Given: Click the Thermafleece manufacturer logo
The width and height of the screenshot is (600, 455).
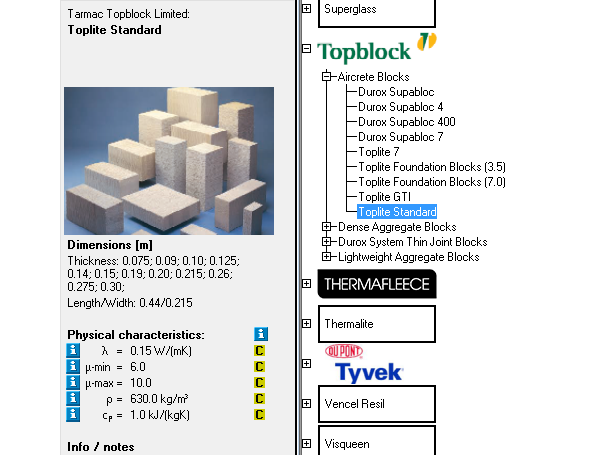Looking at the screenshot, I should click(377, 284).
